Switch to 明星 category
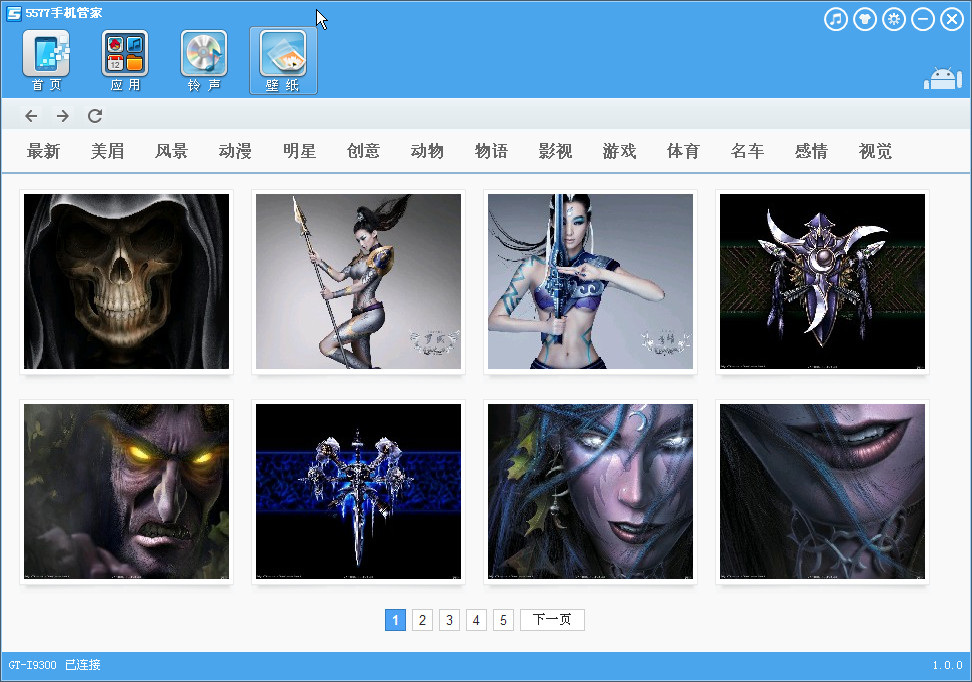 coord(299,151)
